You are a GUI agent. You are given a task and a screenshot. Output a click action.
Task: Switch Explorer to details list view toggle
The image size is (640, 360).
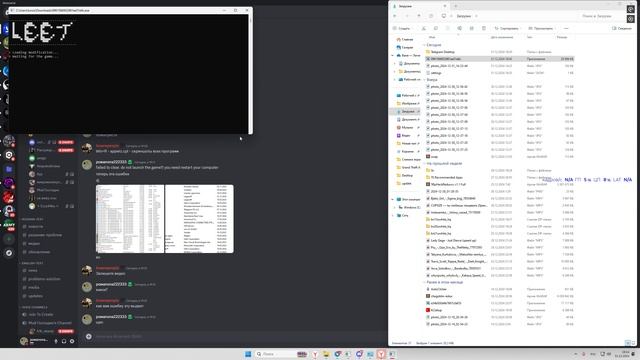coord(628,343)
